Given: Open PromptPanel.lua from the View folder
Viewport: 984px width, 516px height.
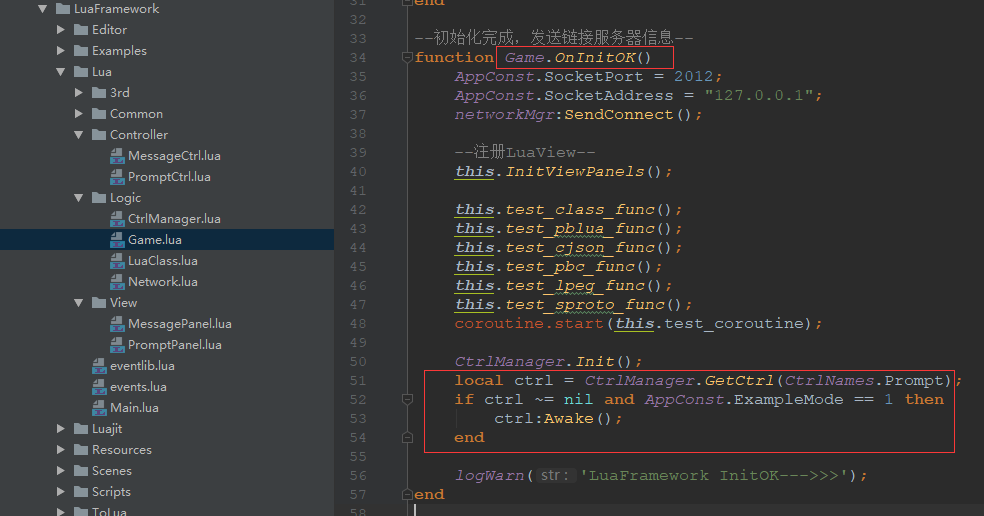Looking at the screenshot, I should click(175, 345).
